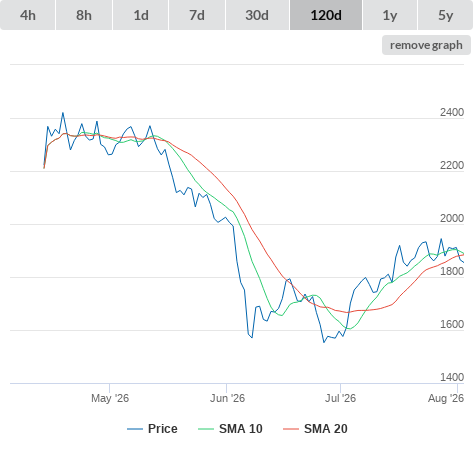Screen dimensions: 474x455
Task: Switch to the 1y time range
Action: [x=390, y=15]
